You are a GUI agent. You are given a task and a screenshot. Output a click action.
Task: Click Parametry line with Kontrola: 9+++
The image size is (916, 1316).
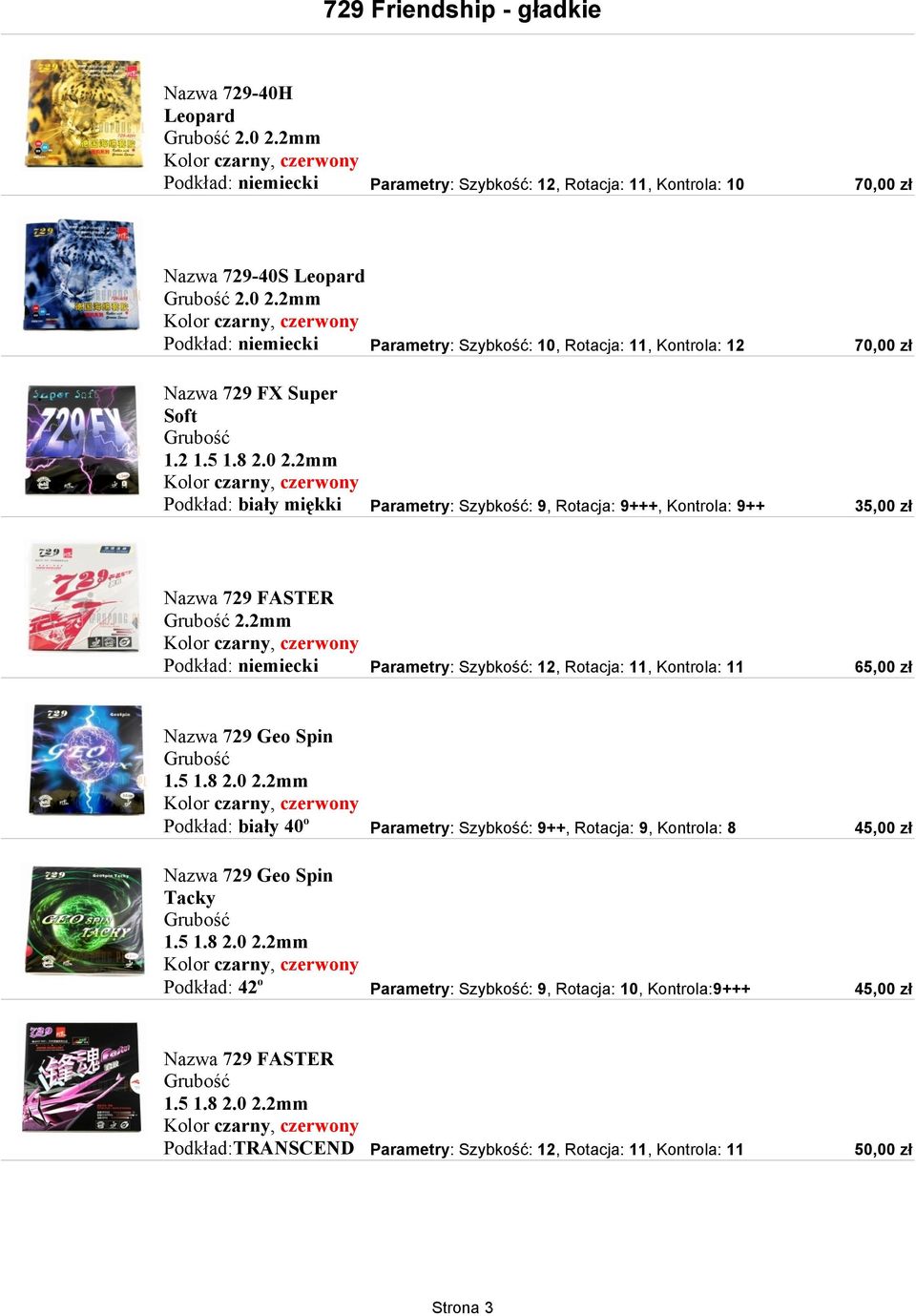tap(560, 989)
